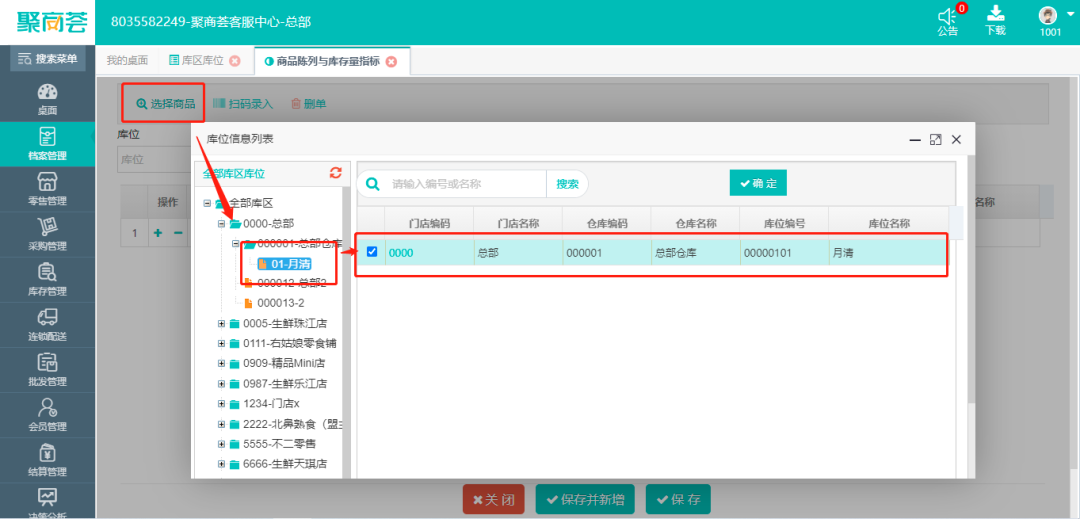The height and width of the screenshot is (519, 1080).
Task: Open the 1001 user avatar menu
Action: pos(1048,15)
